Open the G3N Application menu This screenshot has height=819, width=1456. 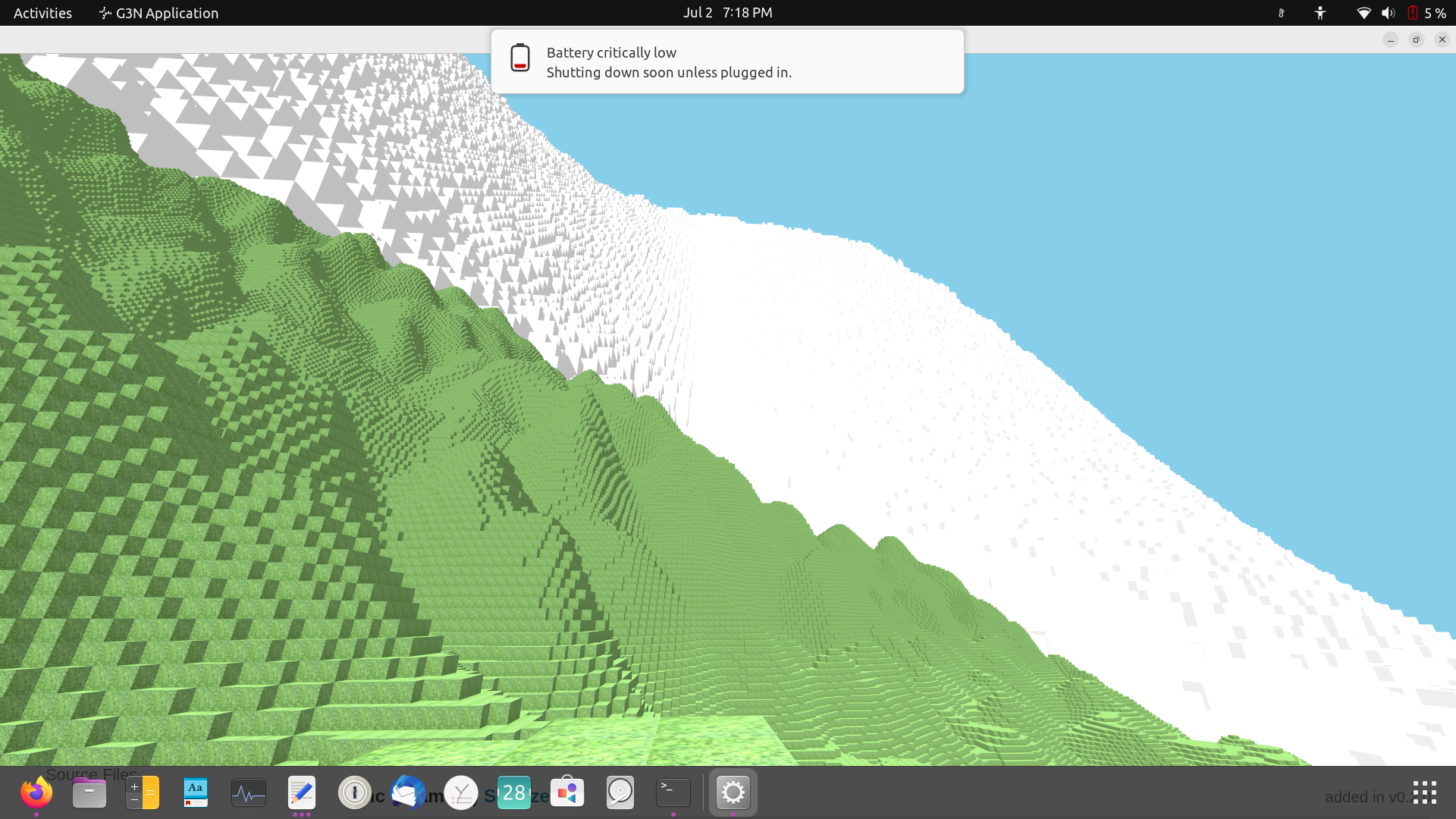(x=159, y=13)
